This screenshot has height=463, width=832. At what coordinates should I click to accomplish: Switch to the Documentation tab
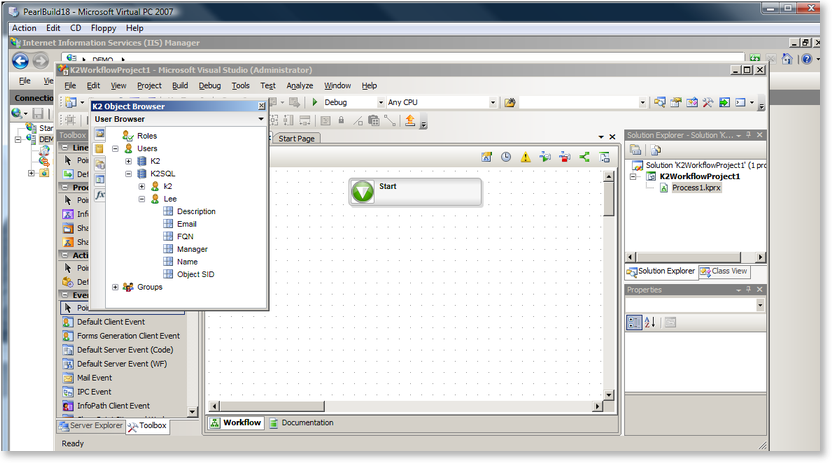tap(301, 423)
